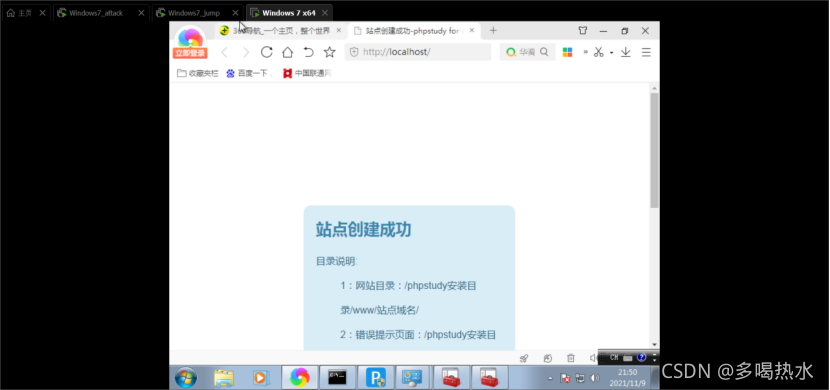Open the Control Panel taskbar icon

(x=412, y=377)
